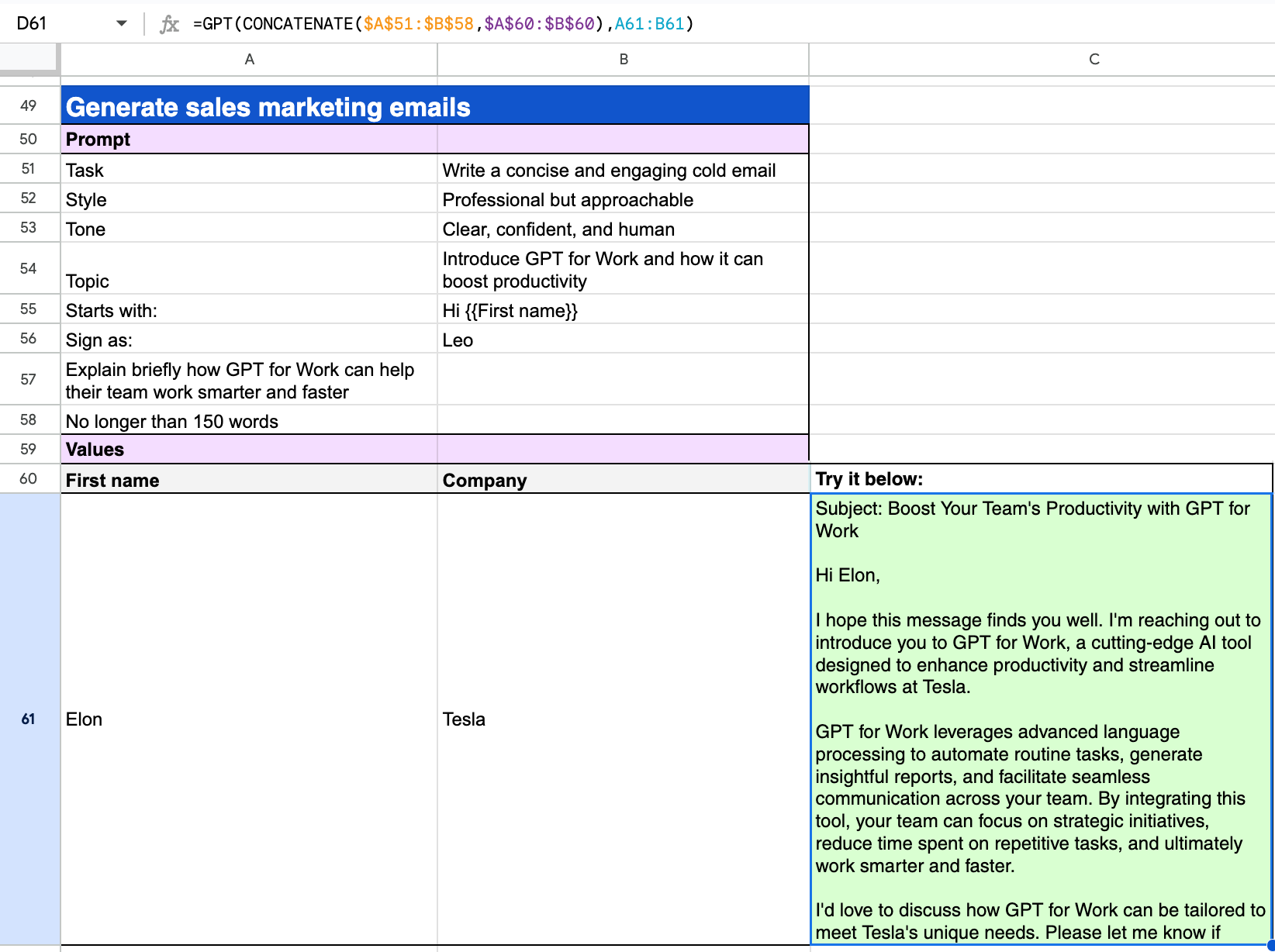Click the select-all corner box
The height and width of the screenshot is (952, 1275).
coord(29,57)
